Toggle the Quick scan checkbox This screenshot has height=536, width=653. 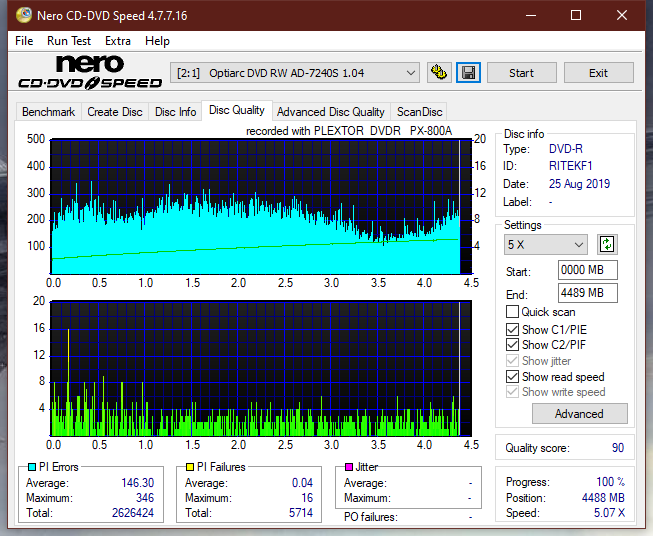[512, 312]
